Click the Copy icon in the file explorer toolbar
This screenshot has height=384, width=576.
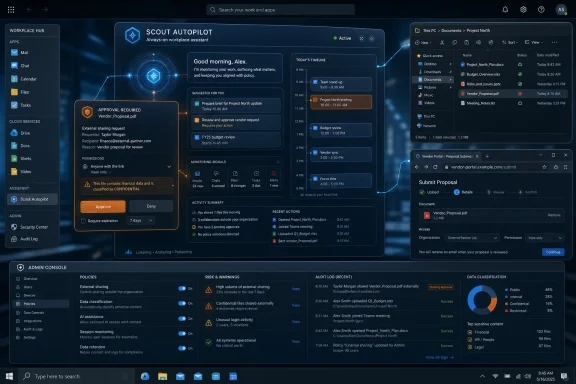coord(454,43)
